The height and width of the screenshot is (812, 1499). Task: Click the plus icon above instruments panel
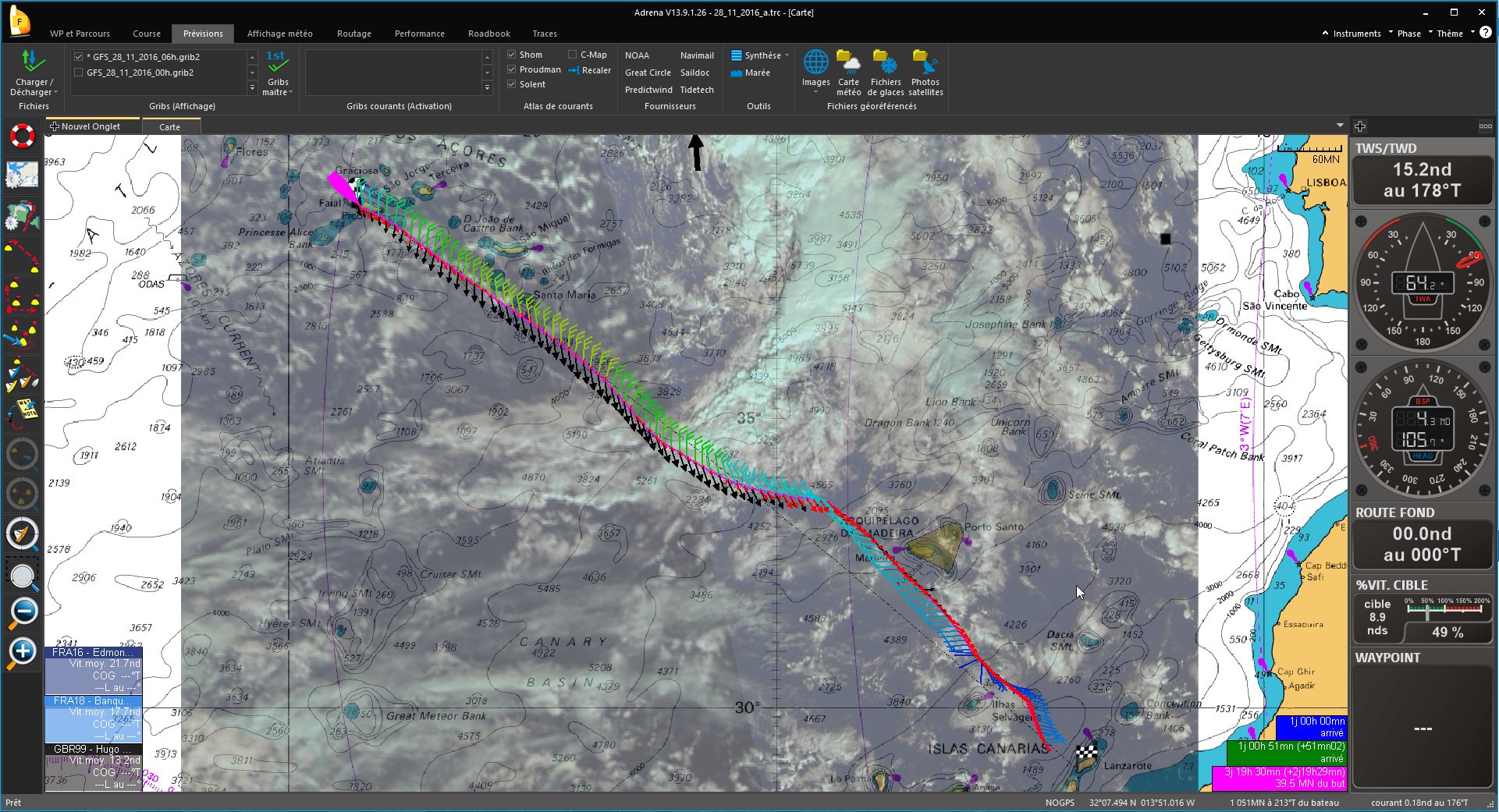(x=1360, y=126)
